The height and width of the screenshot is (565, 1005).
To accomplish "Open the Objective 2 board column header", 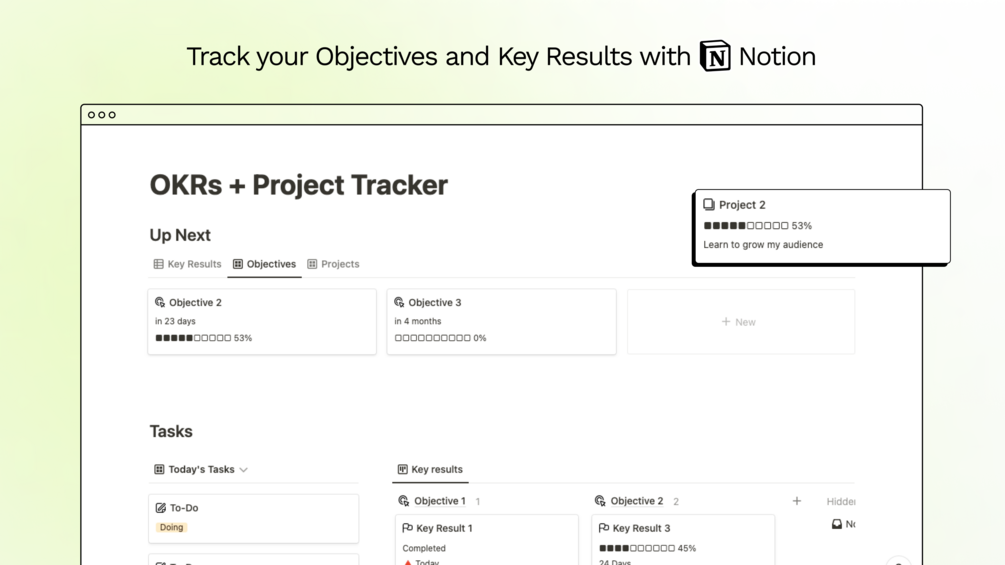I will 636,501.
